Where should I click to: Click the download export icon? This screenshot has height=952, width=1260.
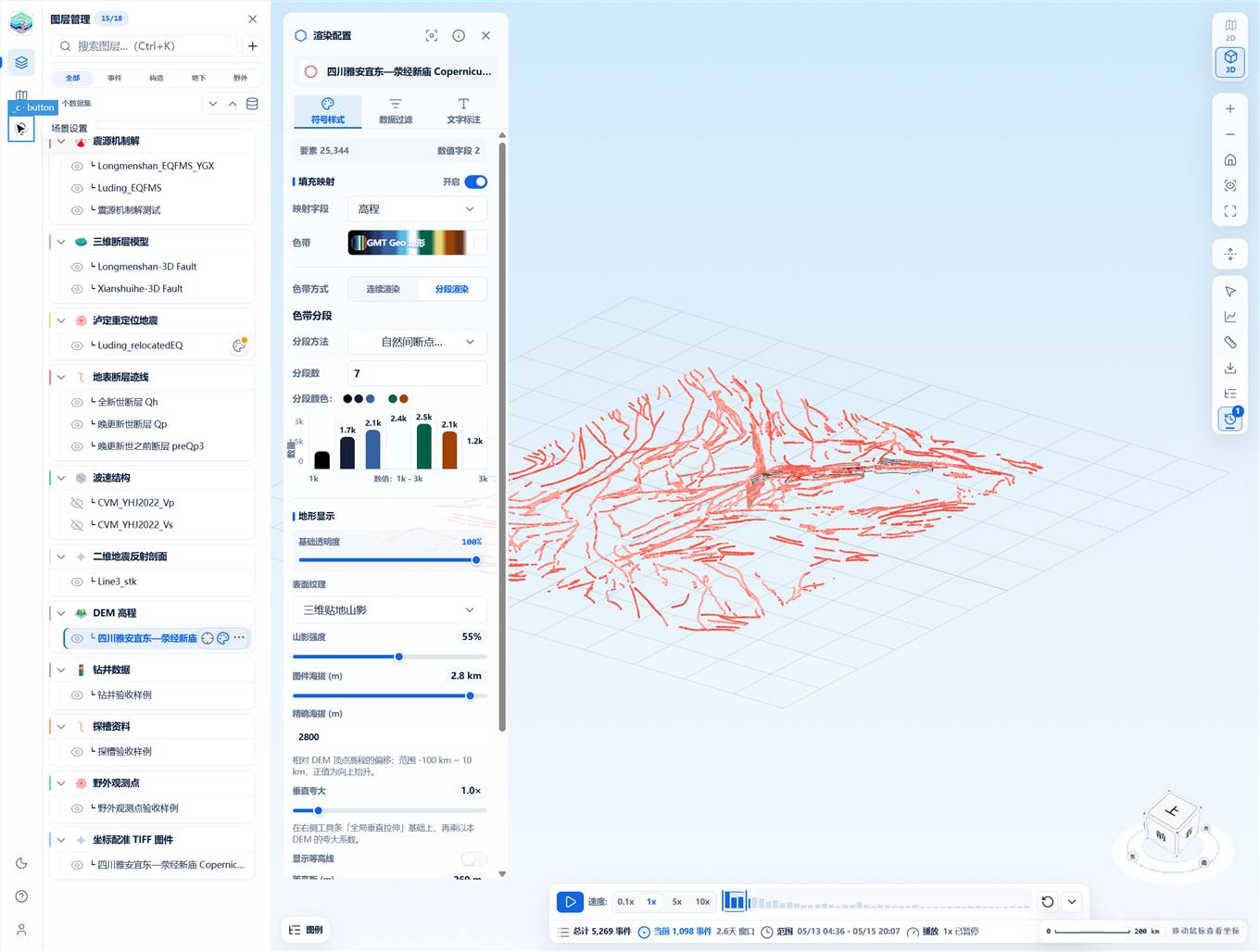pos(1230,368)
